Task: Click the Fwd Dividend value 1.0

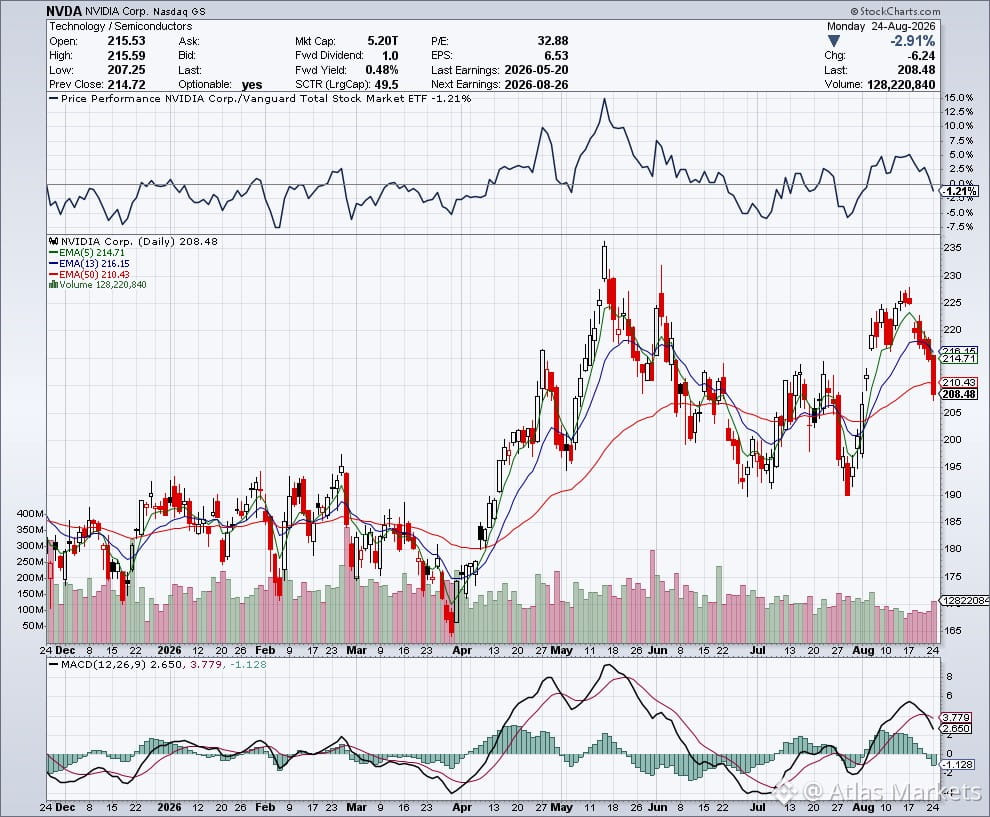Action: pyautogui.click(x=390, y=56)
